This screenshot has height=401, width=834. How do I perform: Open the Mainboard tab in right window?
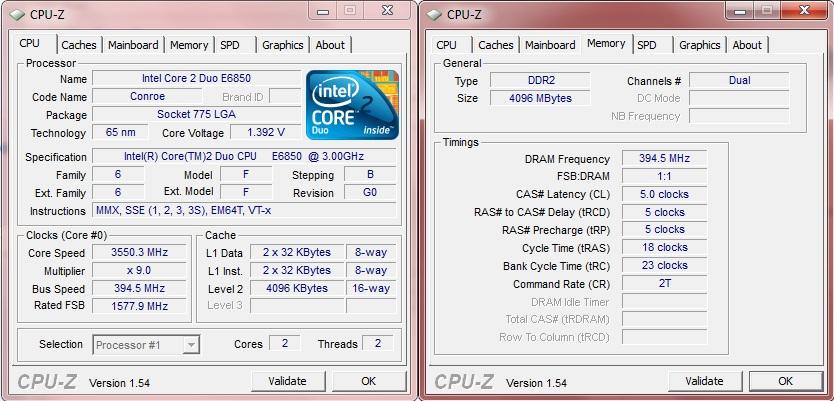click(x=550, y=45)
